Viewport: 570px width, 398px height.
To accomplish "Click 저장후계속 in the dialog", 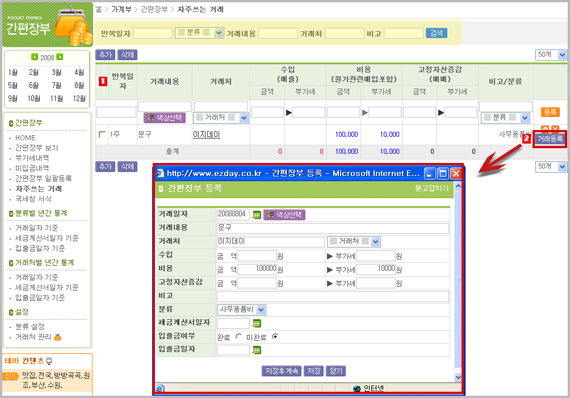I will 281,371.
